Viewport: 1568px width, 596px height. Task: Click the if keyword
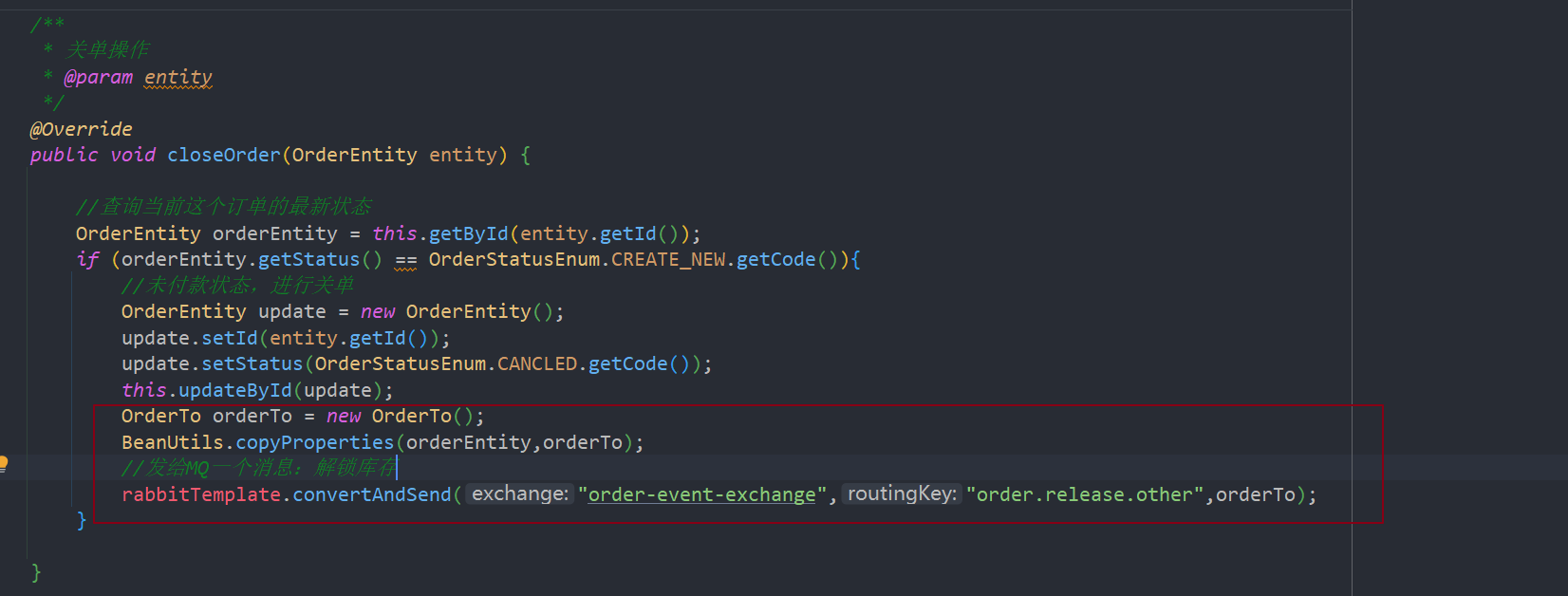click(x=87, y=259)
